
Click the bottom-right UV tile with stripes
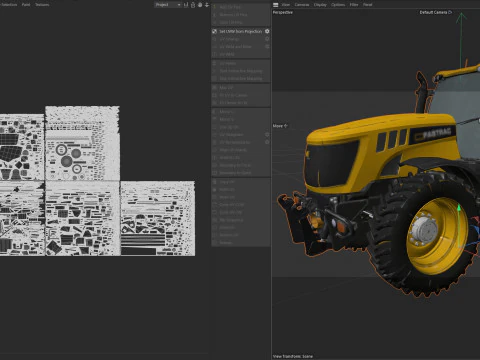[x=158, y=219]
